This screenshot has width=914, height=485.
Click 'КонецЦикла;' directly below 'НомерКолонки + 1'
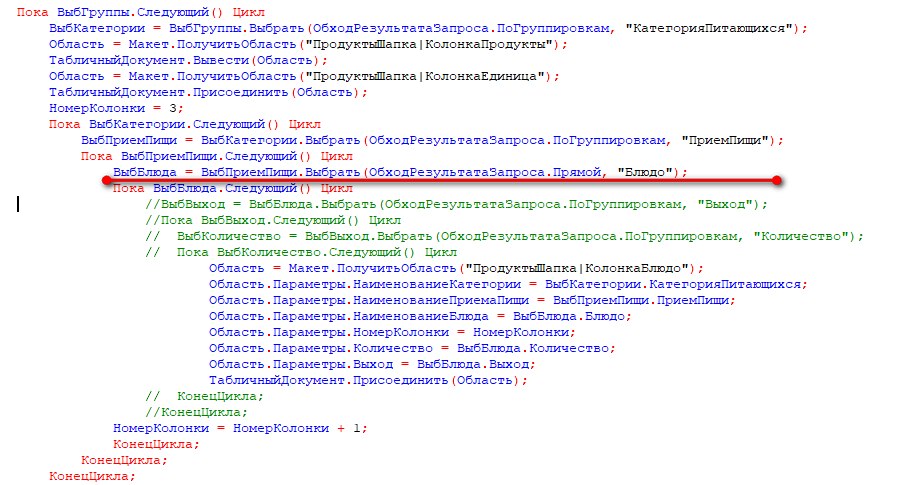(156, 444)
